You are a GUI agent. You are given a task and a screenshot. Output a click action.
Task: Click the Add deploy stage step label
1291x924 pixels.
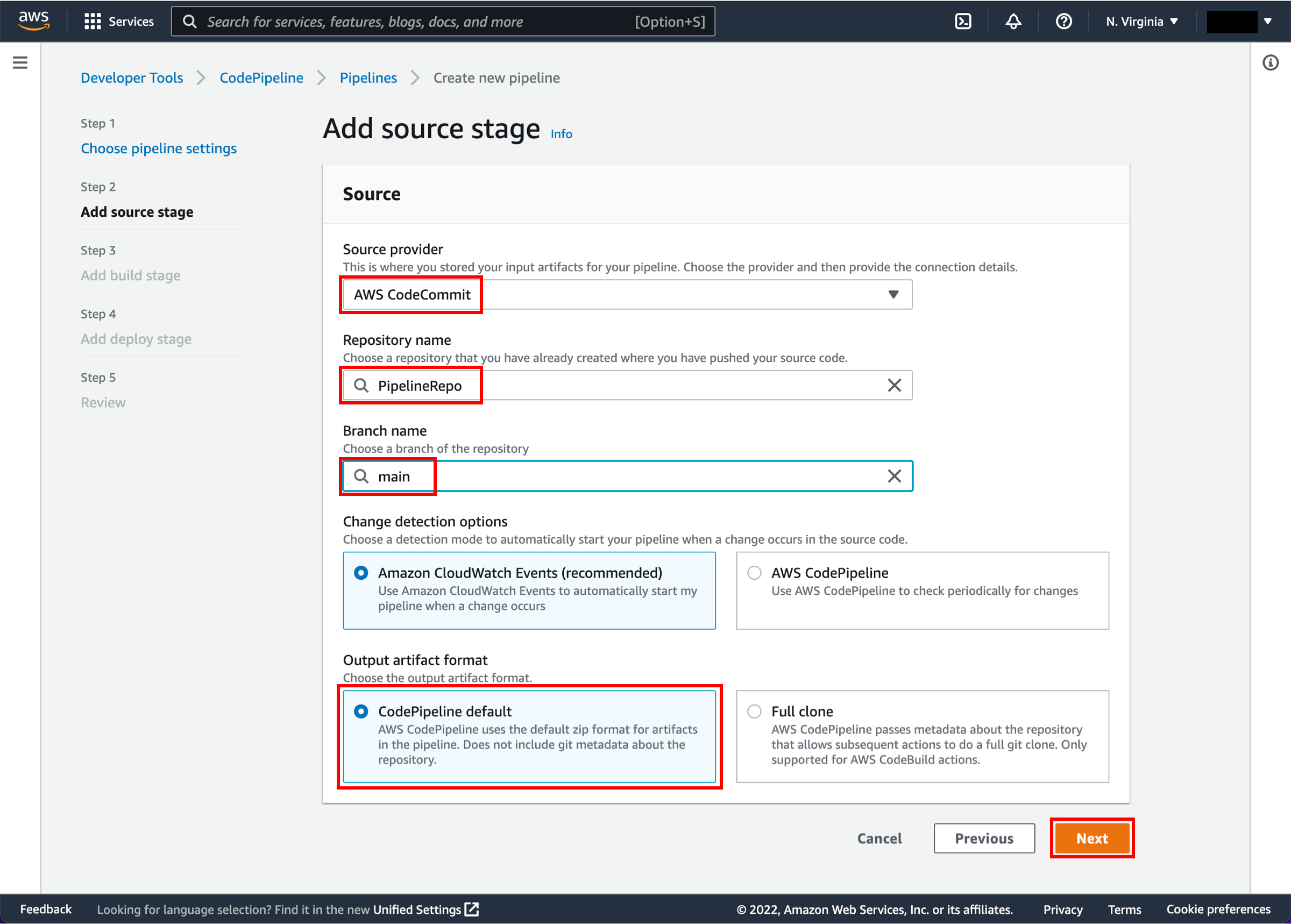pyautogui.click(x=136, y=339)
